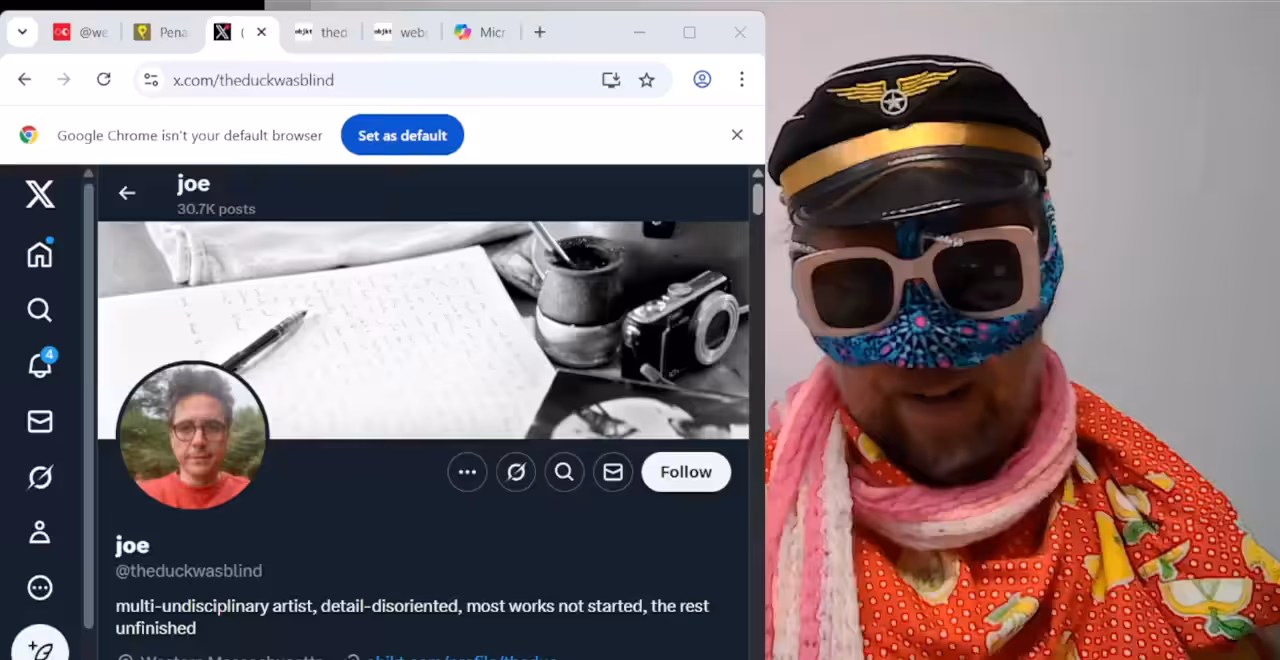This screenshot has width=1280, height=660.
Task: Open the More circle icon in the sidebar
Action: [40, 588]
